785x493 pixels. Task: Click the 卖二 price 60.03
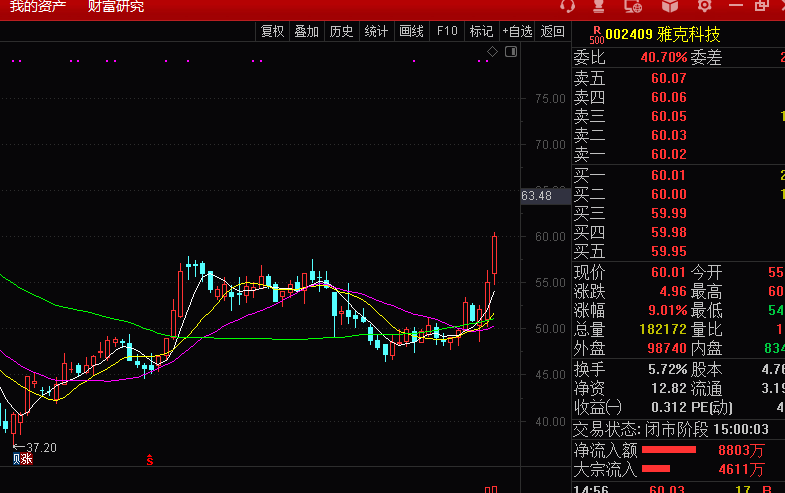click(669, 135)
